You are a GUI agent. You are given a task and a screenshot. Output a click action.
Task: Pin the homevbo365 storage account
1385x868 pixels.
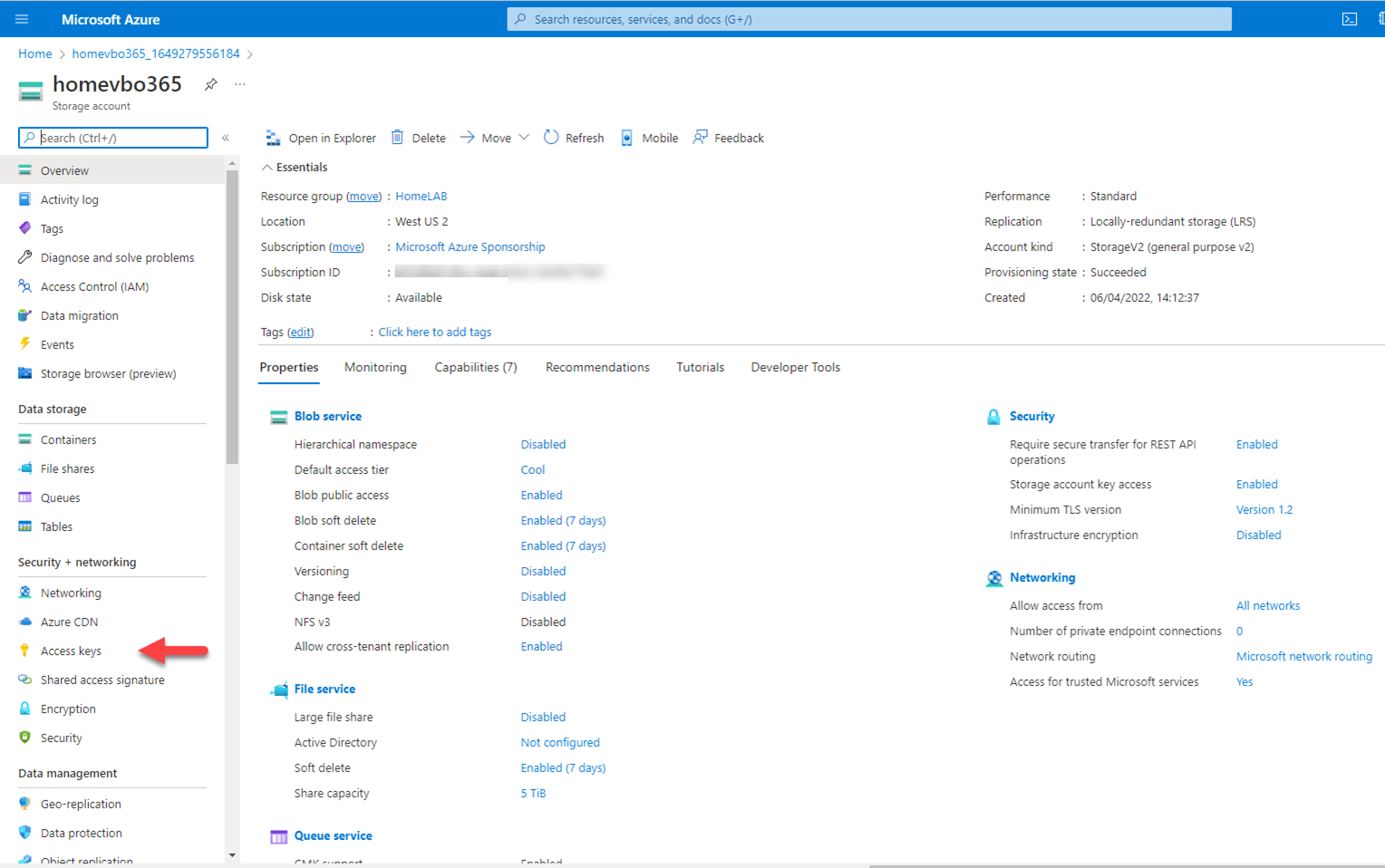coord(210,84)
